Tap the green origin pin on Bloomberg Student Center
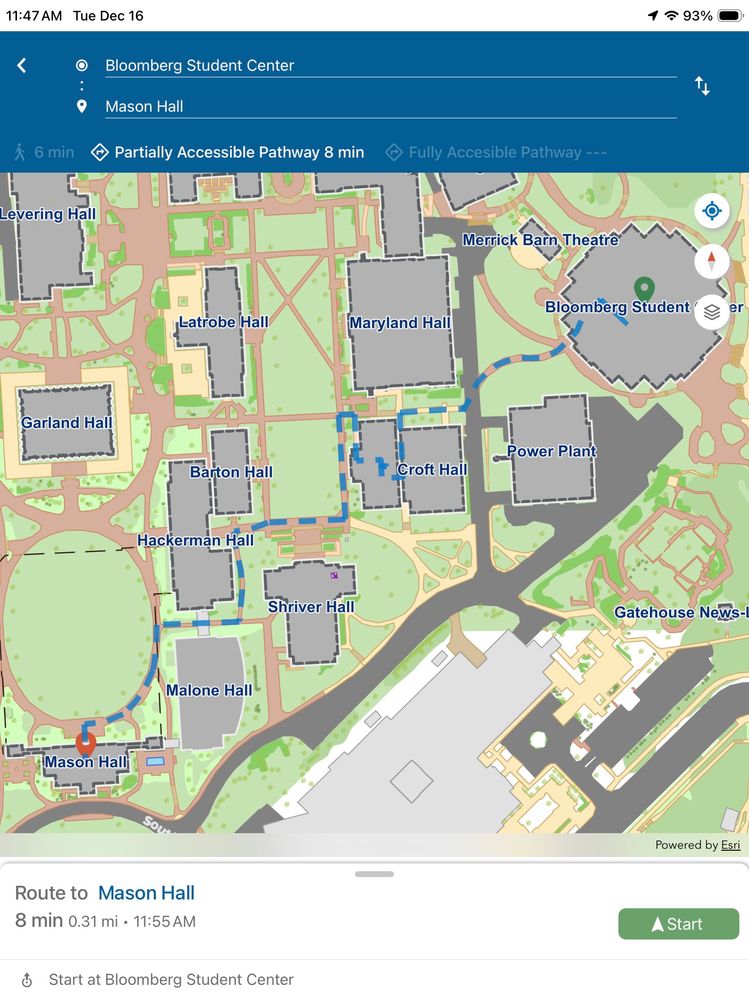749x999 pixels. pos(645,289)
